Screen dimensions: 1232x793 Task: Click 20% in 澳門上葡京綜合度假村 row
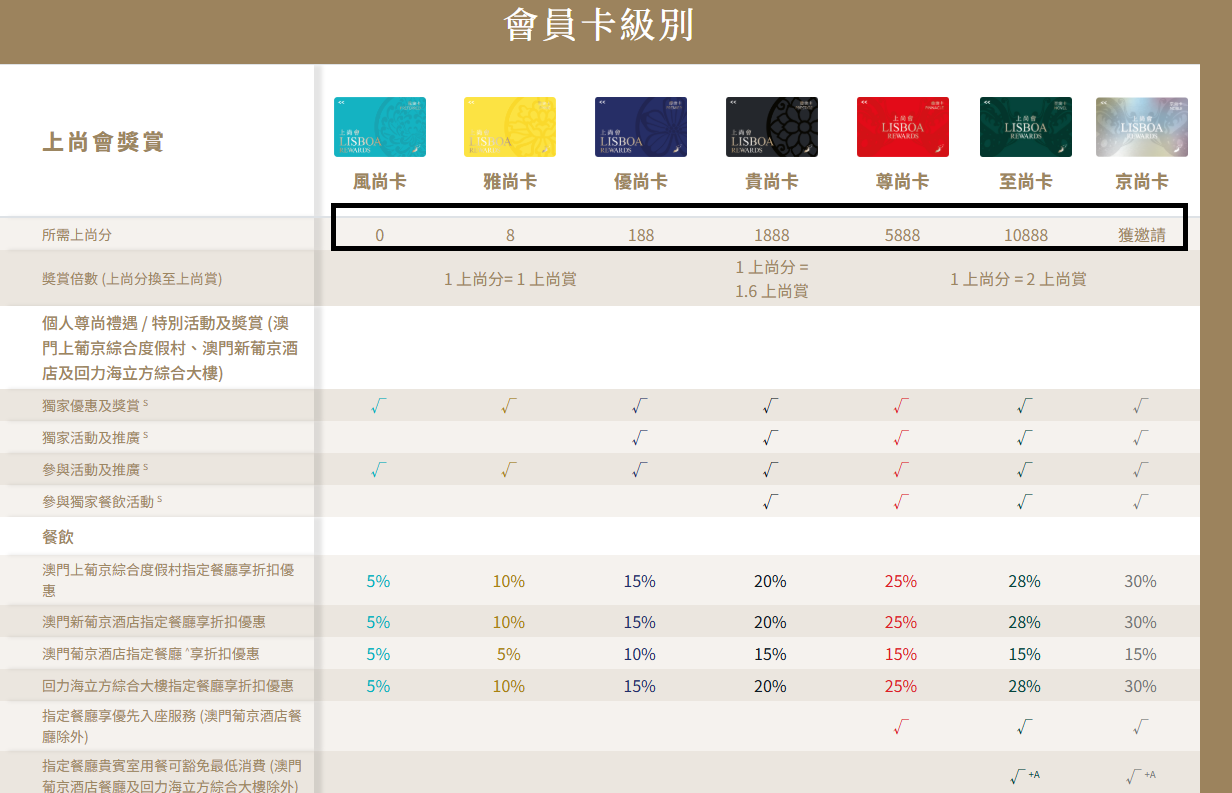tap(770, 581)
